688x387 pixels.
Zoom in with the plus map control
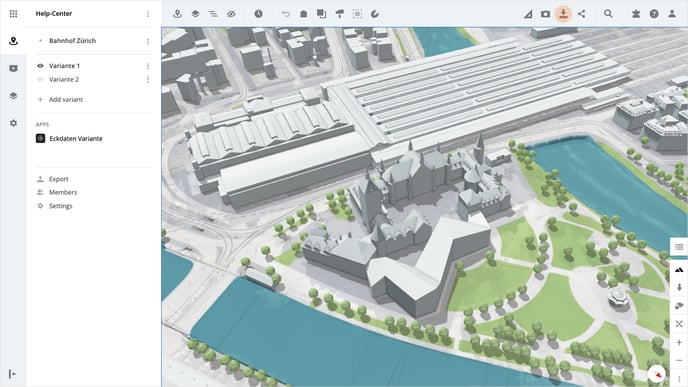[x=679, y=342]
